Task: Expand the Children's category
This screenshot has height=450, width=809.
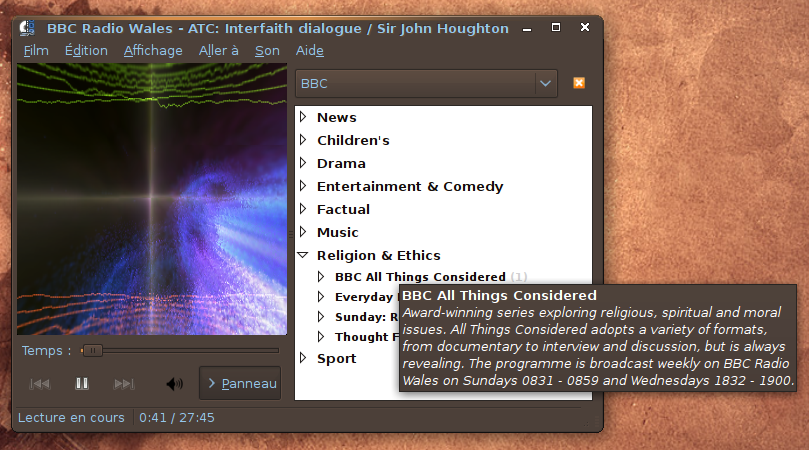Action: click(303, 140)
